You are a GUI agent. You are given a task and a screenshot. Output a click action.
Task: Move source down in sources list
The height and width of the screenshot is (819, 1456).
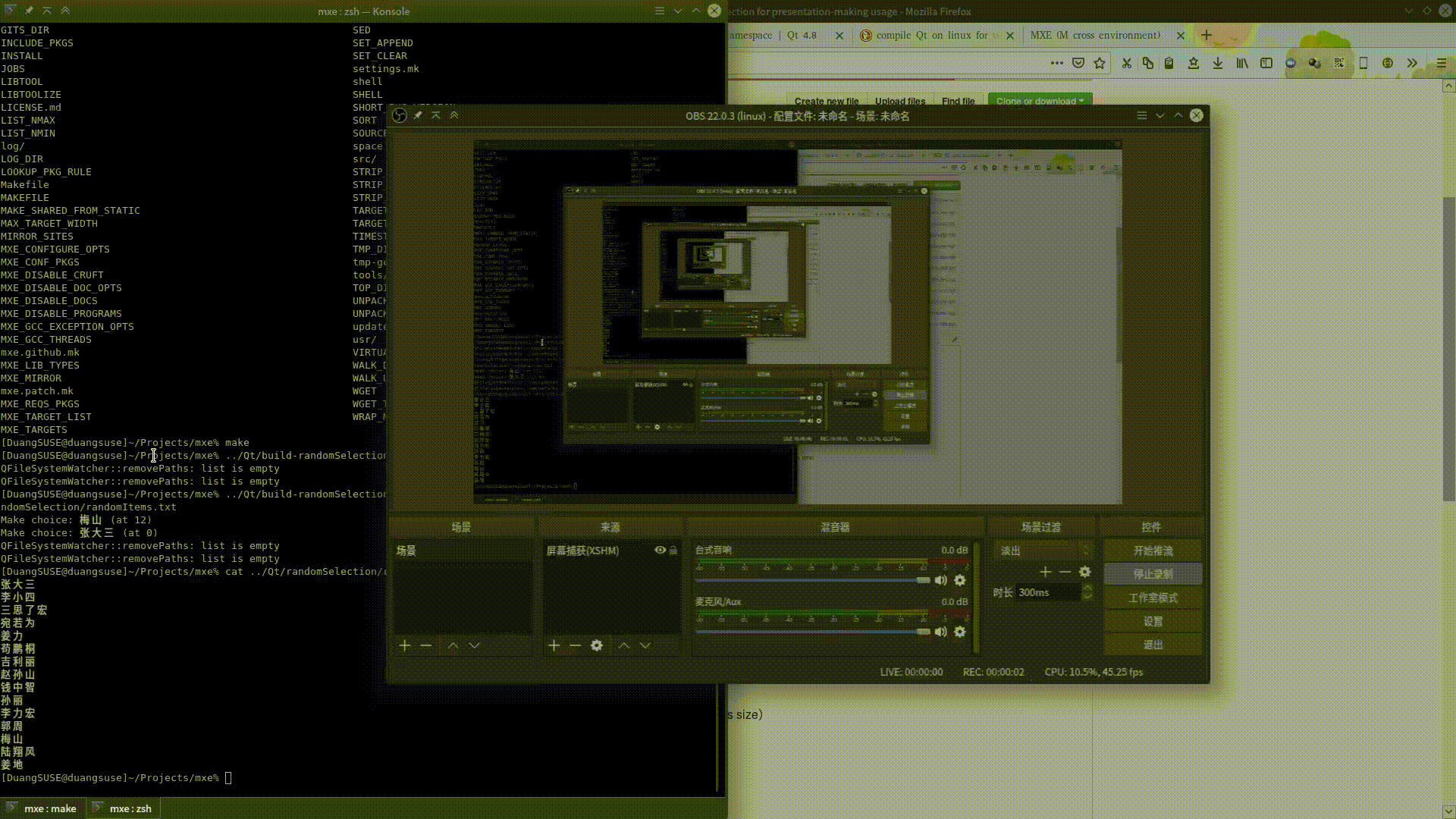[645, 645]
